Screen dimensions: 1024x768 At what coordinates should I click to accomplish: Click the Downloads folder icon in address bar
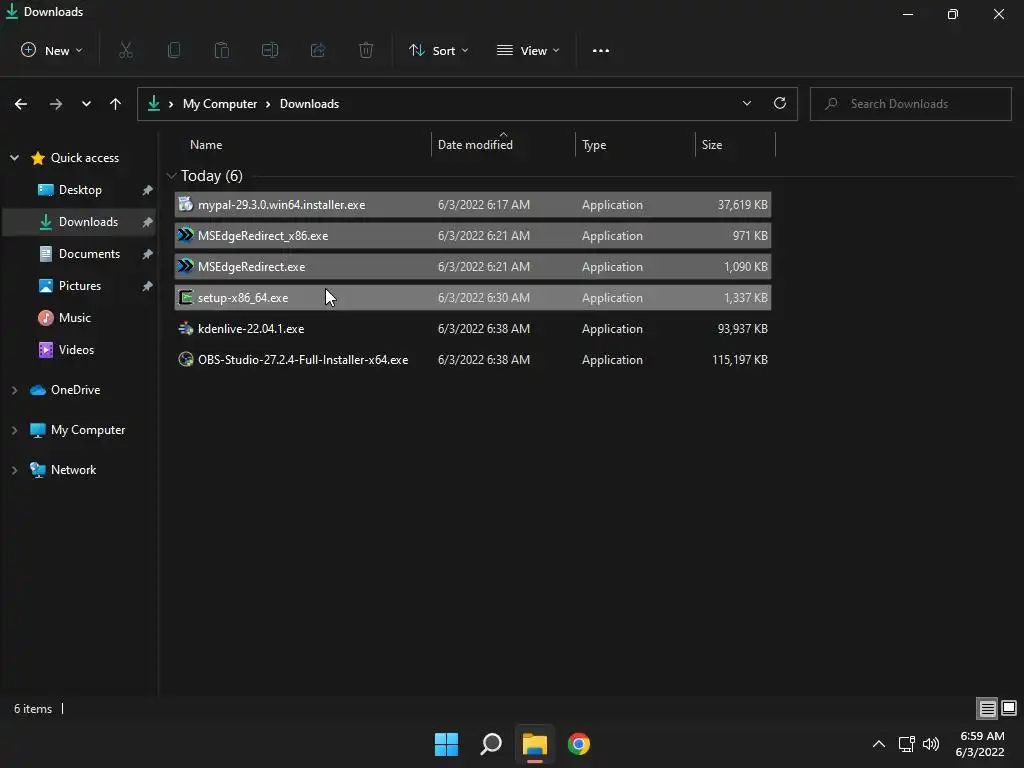click(x=153, y=103)
